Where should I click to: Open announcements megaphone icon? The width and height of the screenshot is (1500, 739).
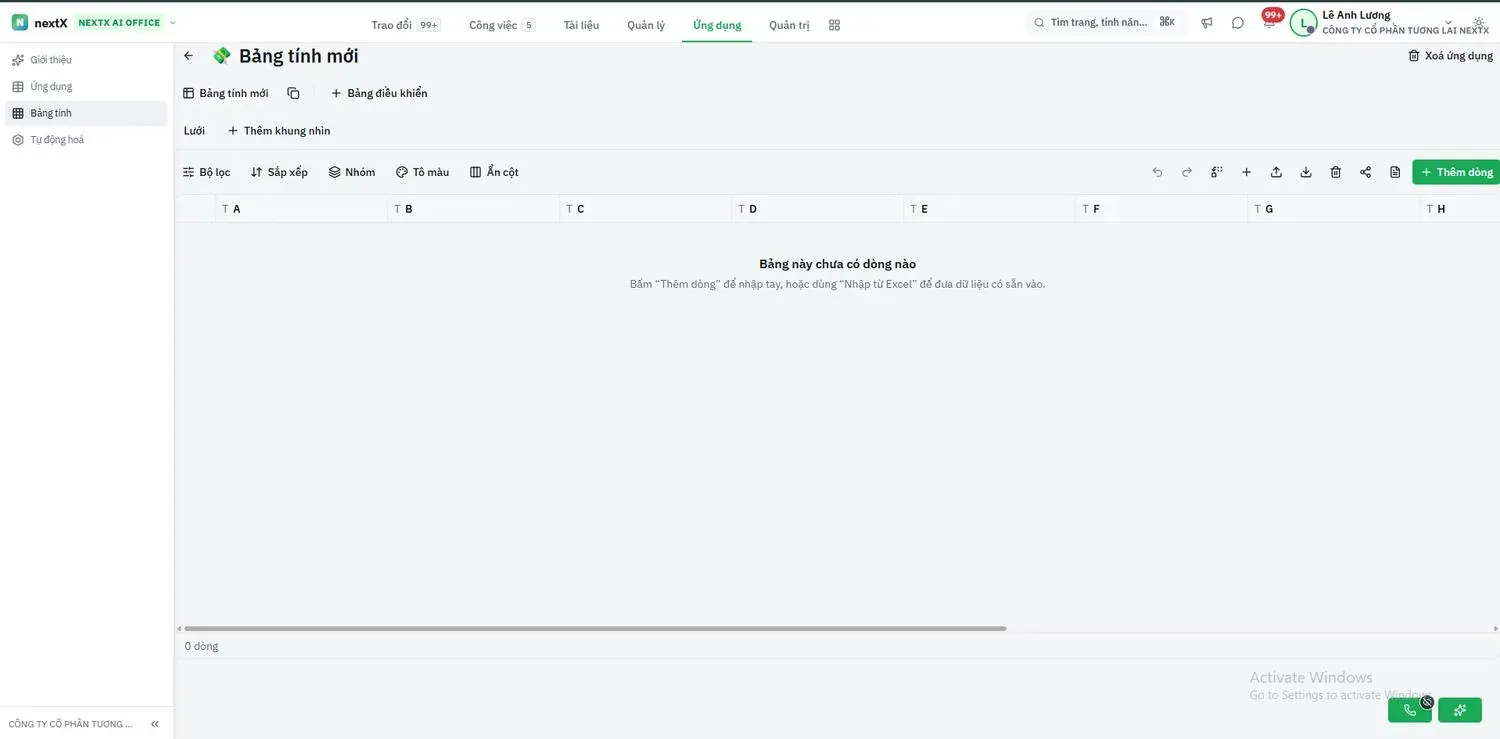coord(1207,23)
